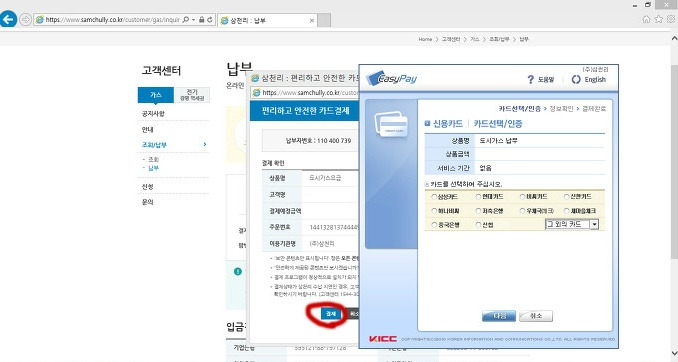Click the scrollbar up arrow of the page
678x362 pixels.
pyautogui.click(x=674, y=39)
